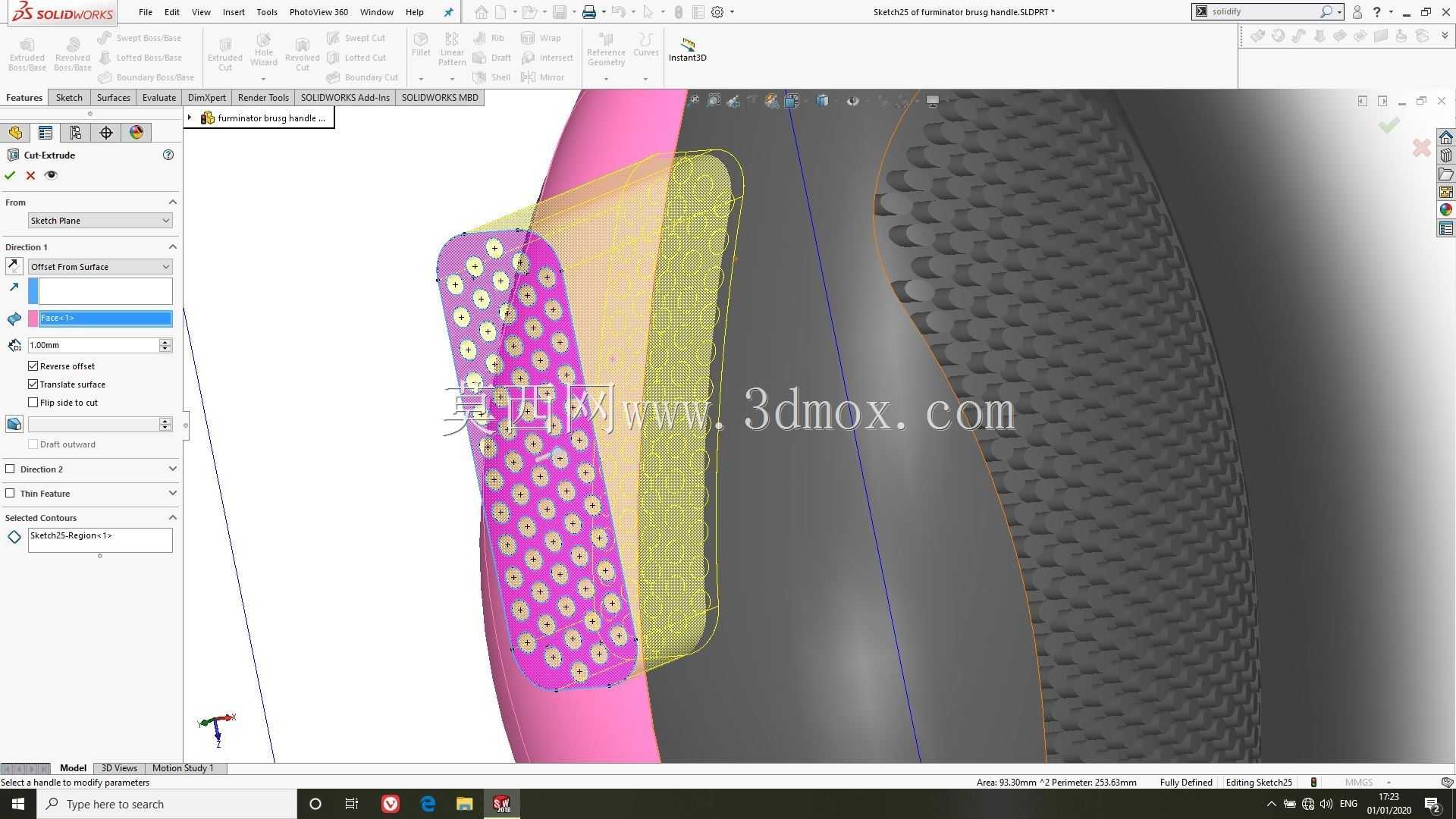Click the pink Face<1> selection color swatch

33,318
